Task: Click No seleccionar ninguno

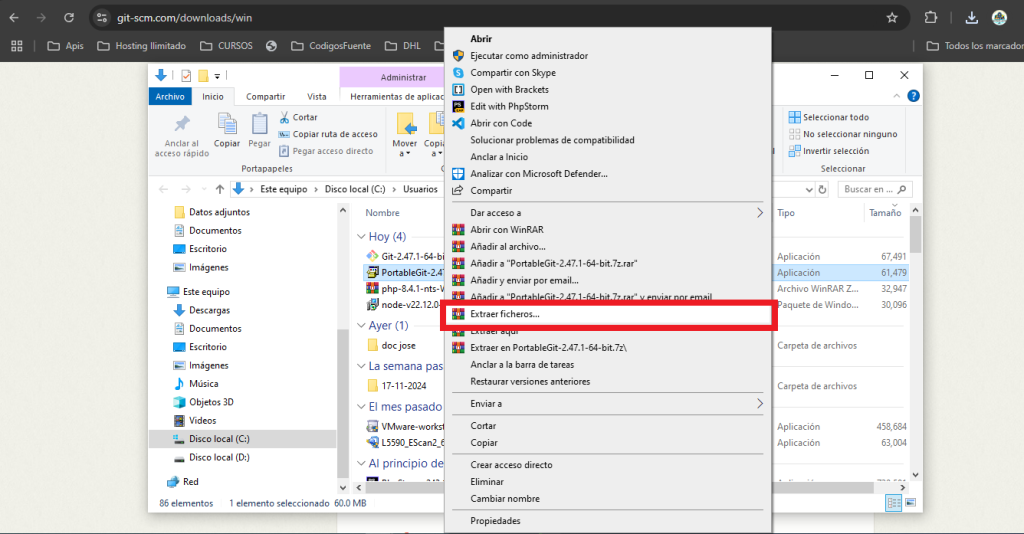Action: coord(843,134)
